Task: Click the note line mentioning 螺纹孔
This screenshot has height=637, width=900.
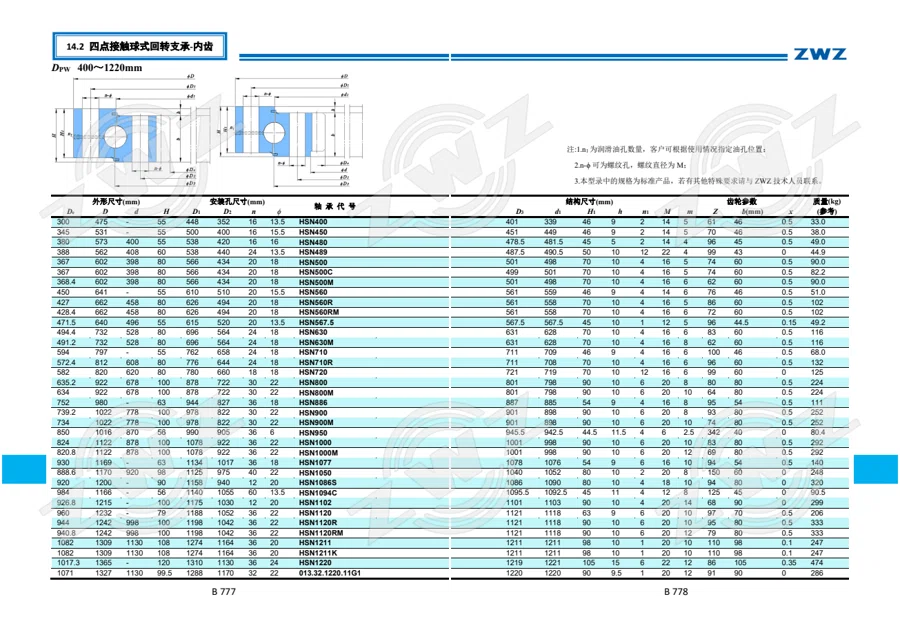Action: pos(630,165)
